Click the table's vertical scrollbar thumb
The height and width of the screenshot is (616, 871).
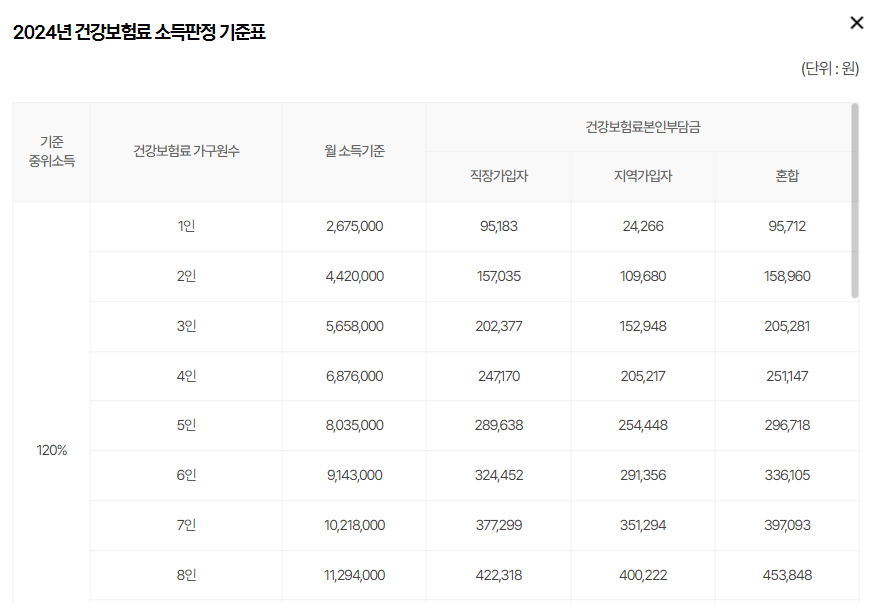[x=855, y=201]
